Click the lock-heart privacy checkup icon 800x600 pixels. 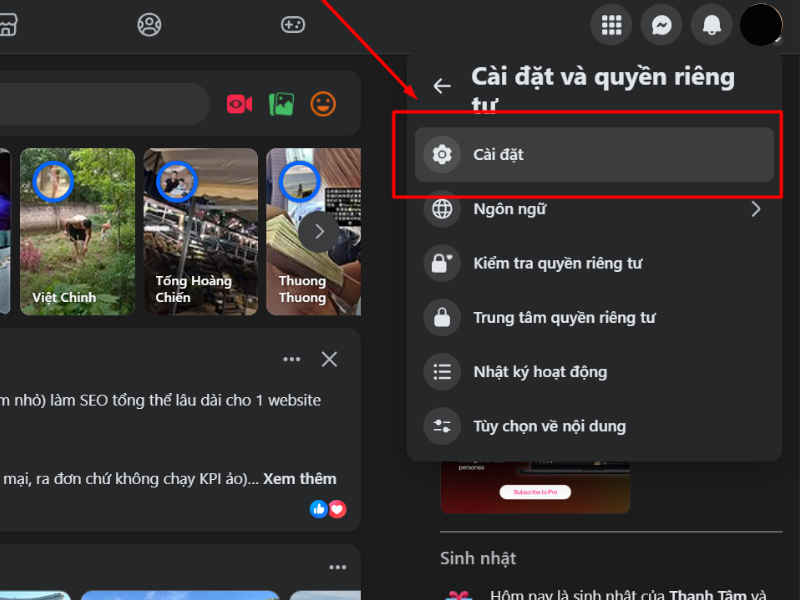pos(442,263)
